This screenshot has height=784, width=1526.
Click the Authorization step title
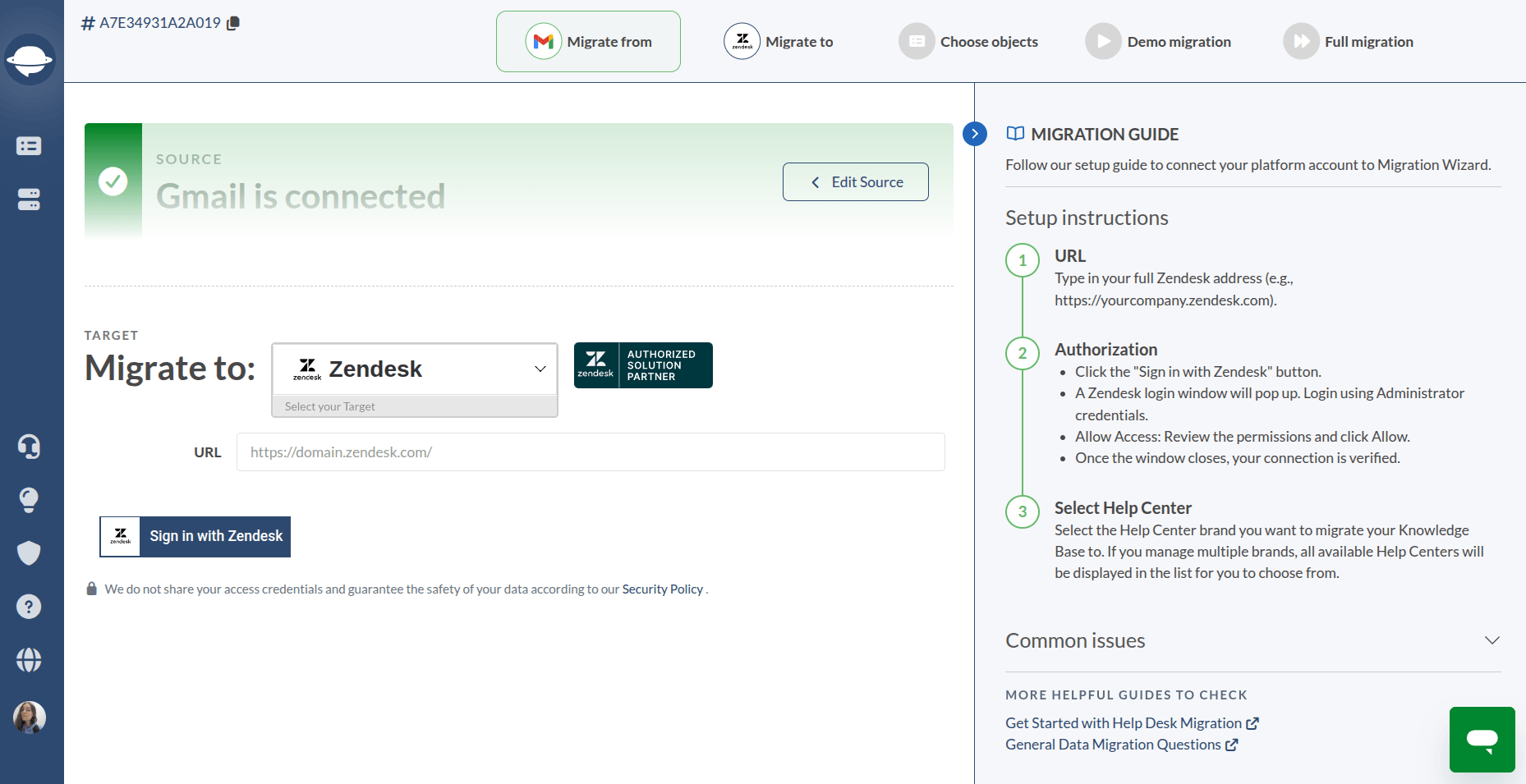tap(1105, 350)
